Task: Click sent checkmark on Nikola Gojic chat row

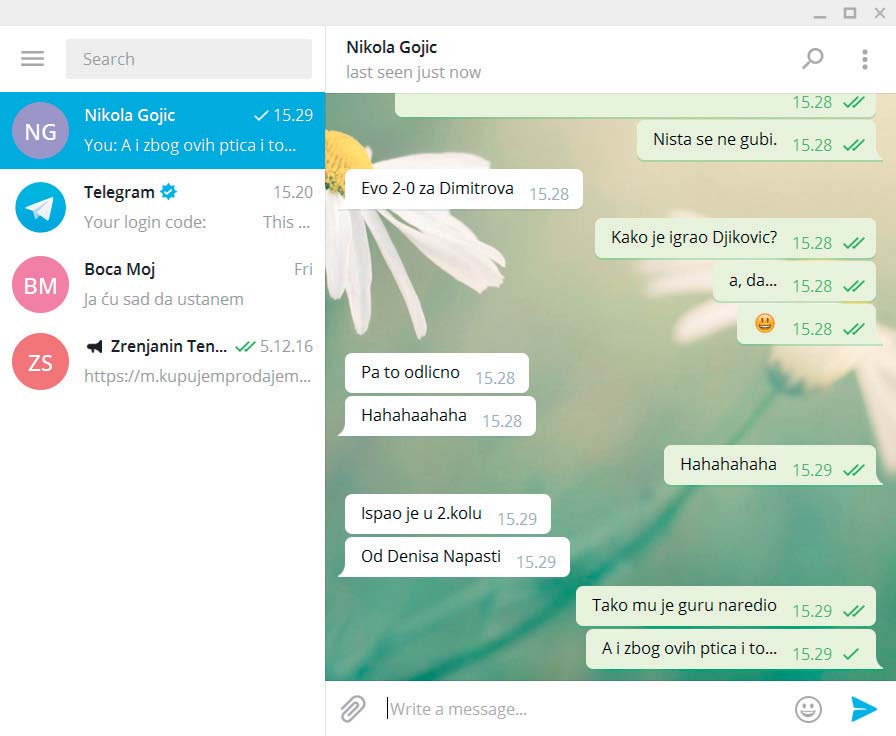Action: (x=261, y=115)
